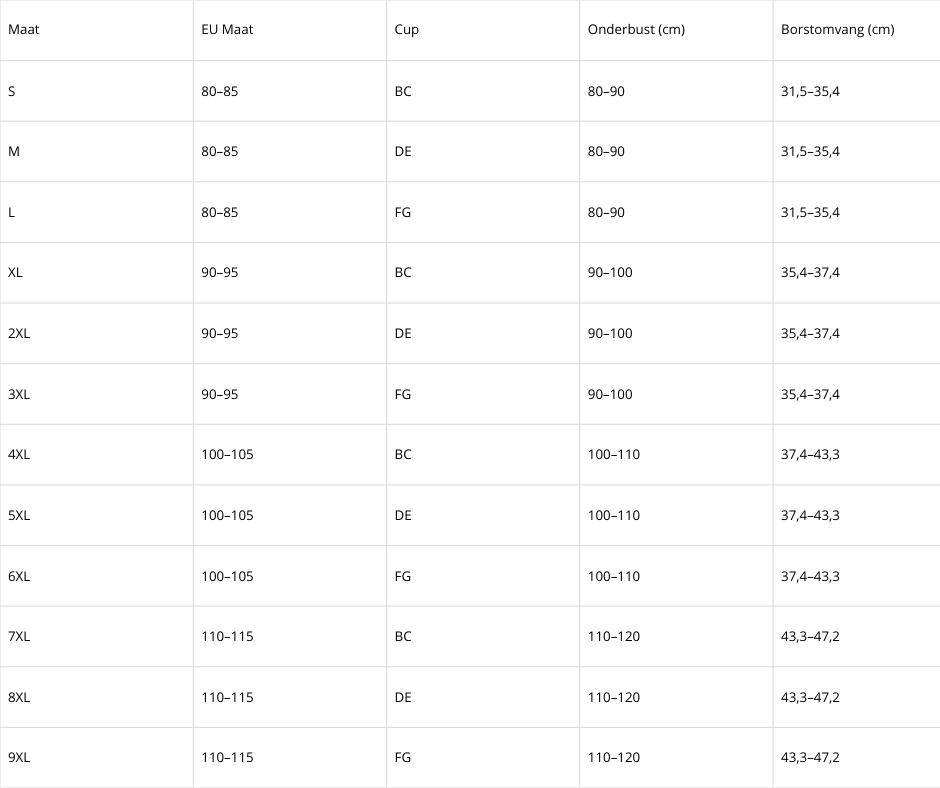The width and height of the screenshot is (940, 788).
Task: Click the FG cup cell in L row
Action: (x=483, y=212)
